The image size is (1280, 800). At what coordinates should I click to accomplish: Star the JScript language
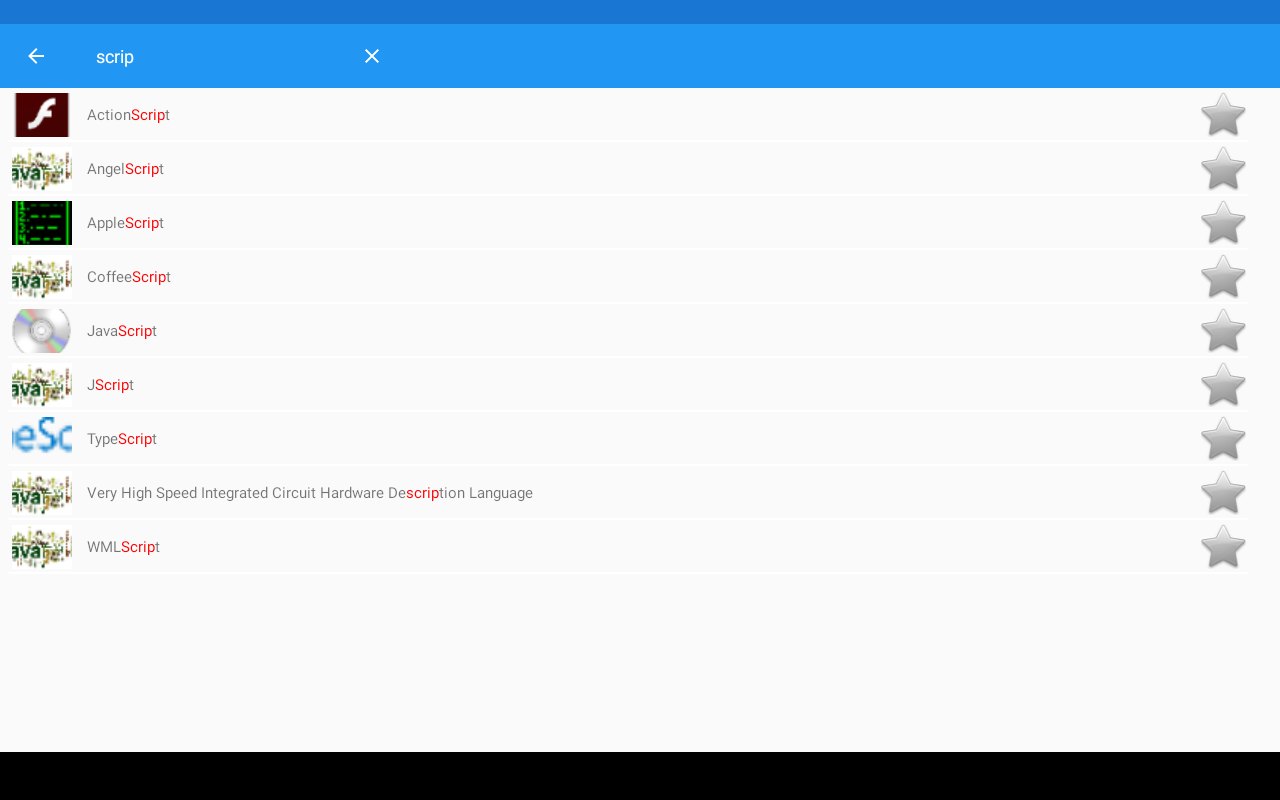click(x=1223, y=385)
